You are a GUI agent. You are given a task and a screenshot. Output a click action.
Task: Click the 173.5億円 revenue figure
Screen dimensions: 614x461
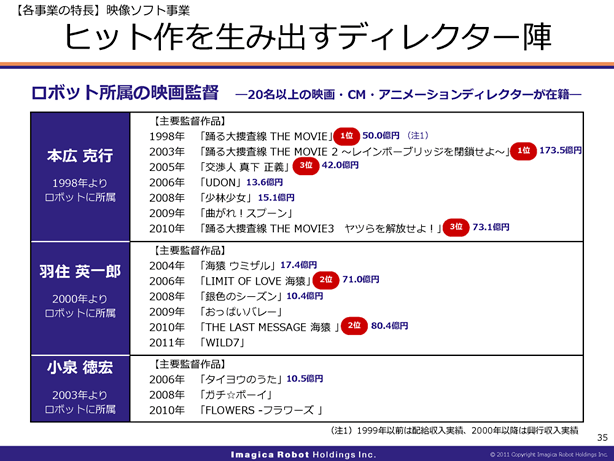(560, 150)
